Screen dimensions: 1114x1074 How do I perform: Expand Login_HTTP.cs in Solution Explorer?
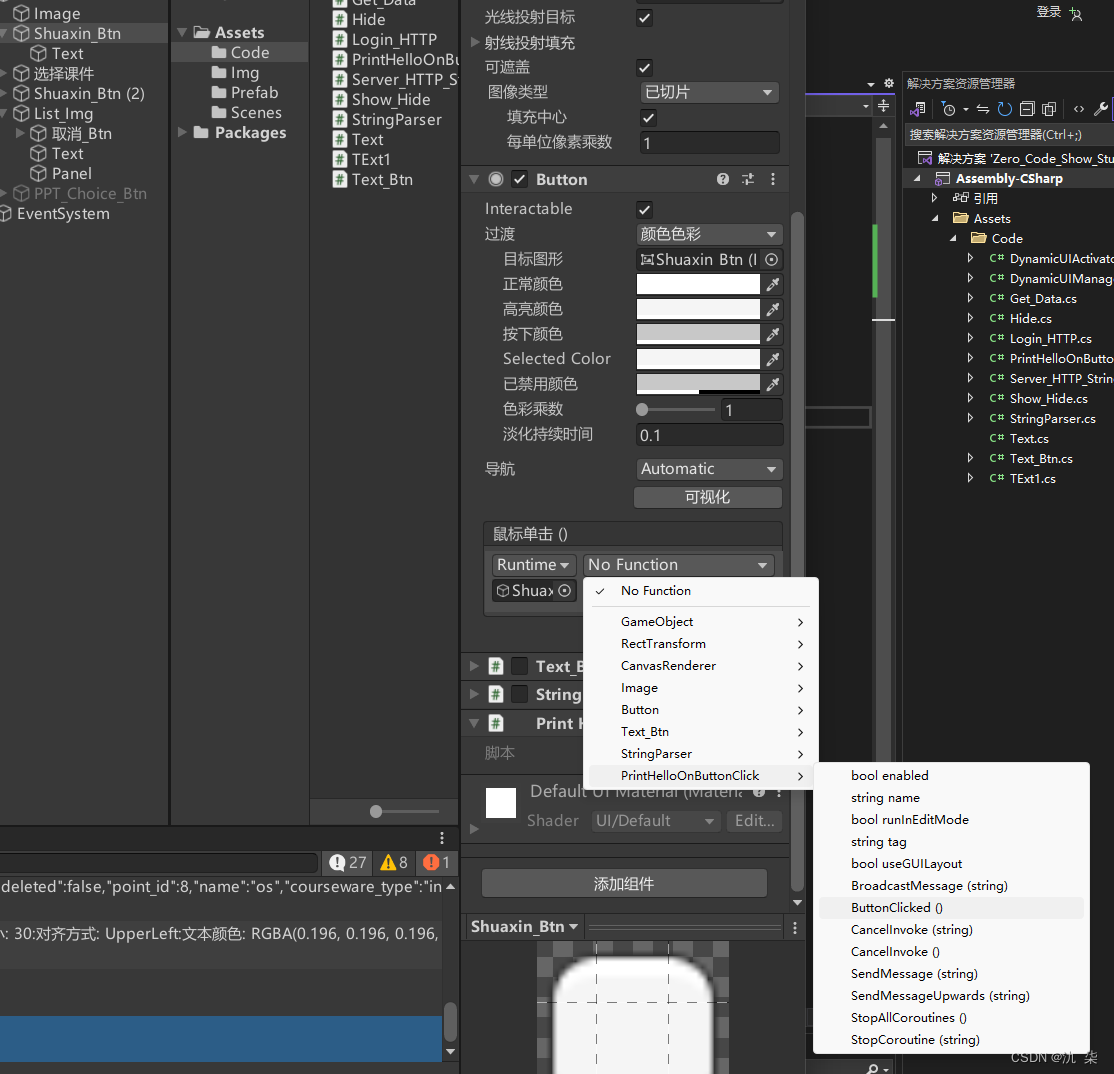(970, 338)
